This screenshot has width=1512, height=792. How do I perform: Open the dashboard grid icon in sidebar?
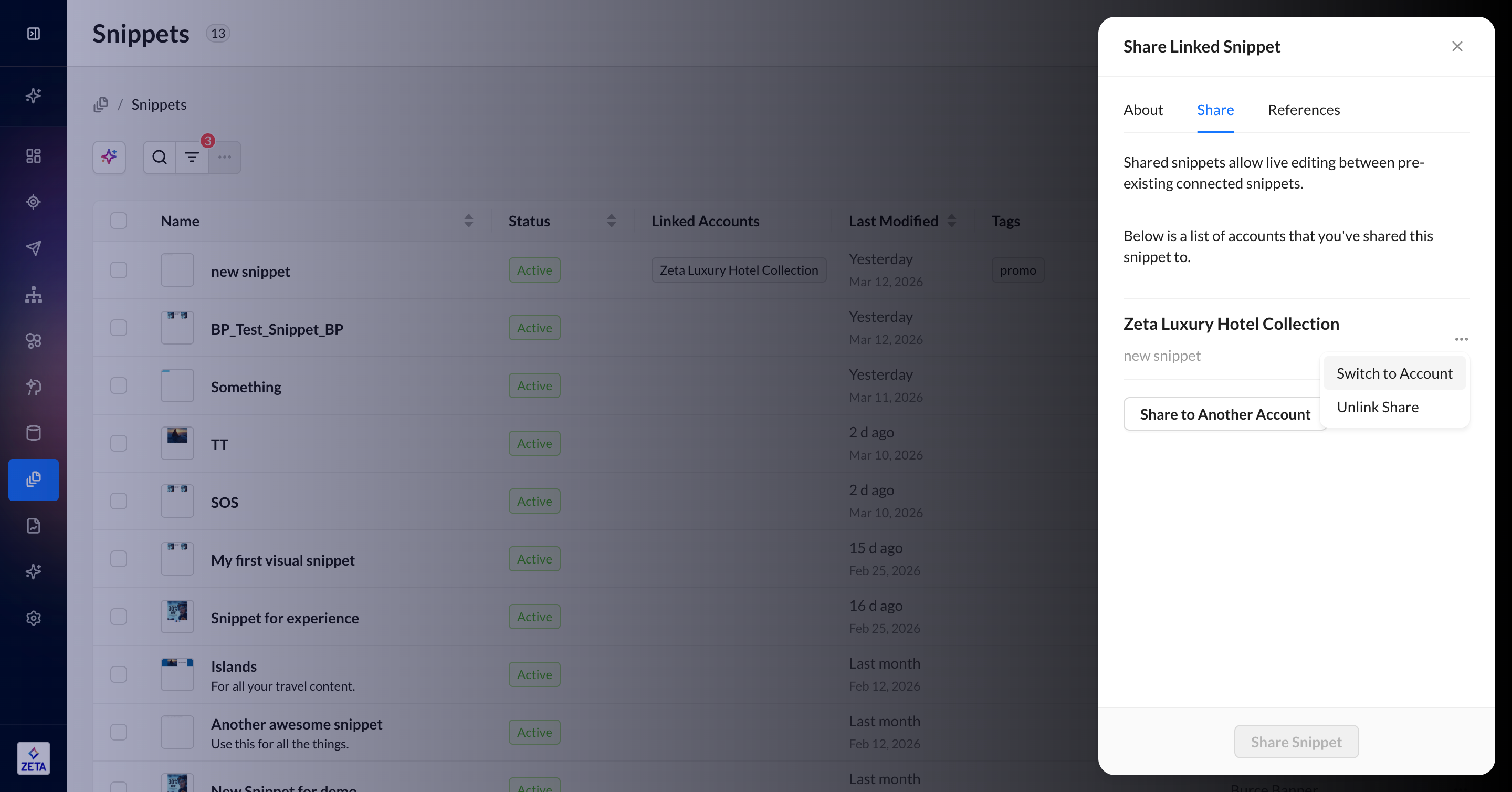point(34,155)
